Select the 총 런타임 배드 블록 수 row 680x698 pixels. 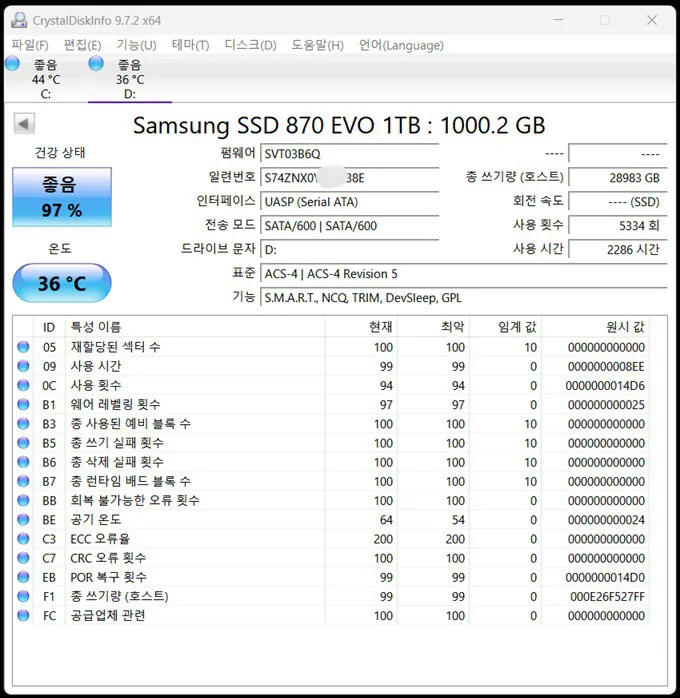tap(331, 481)
